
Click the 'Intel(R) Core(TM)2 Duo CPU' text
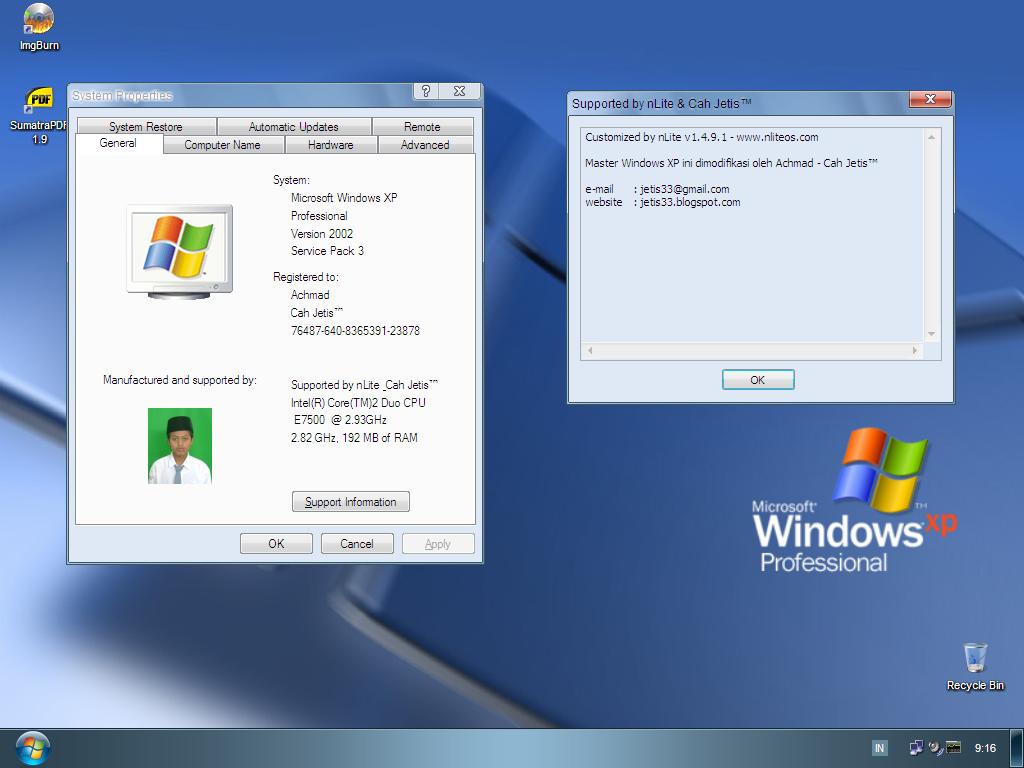pyautogui.click(x=358, y=402)
